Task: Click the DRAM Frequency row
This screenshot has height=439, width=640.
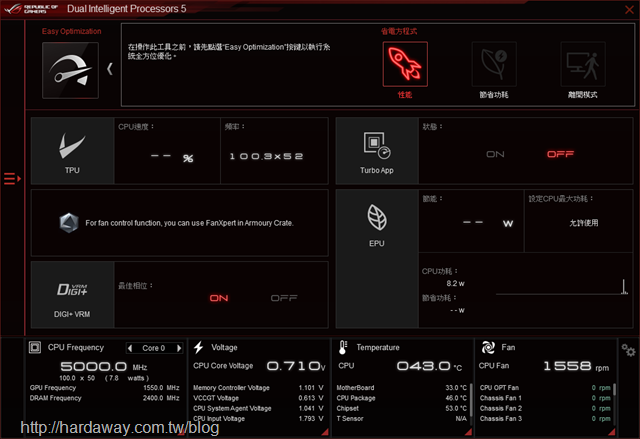Action: click(104, 398)
